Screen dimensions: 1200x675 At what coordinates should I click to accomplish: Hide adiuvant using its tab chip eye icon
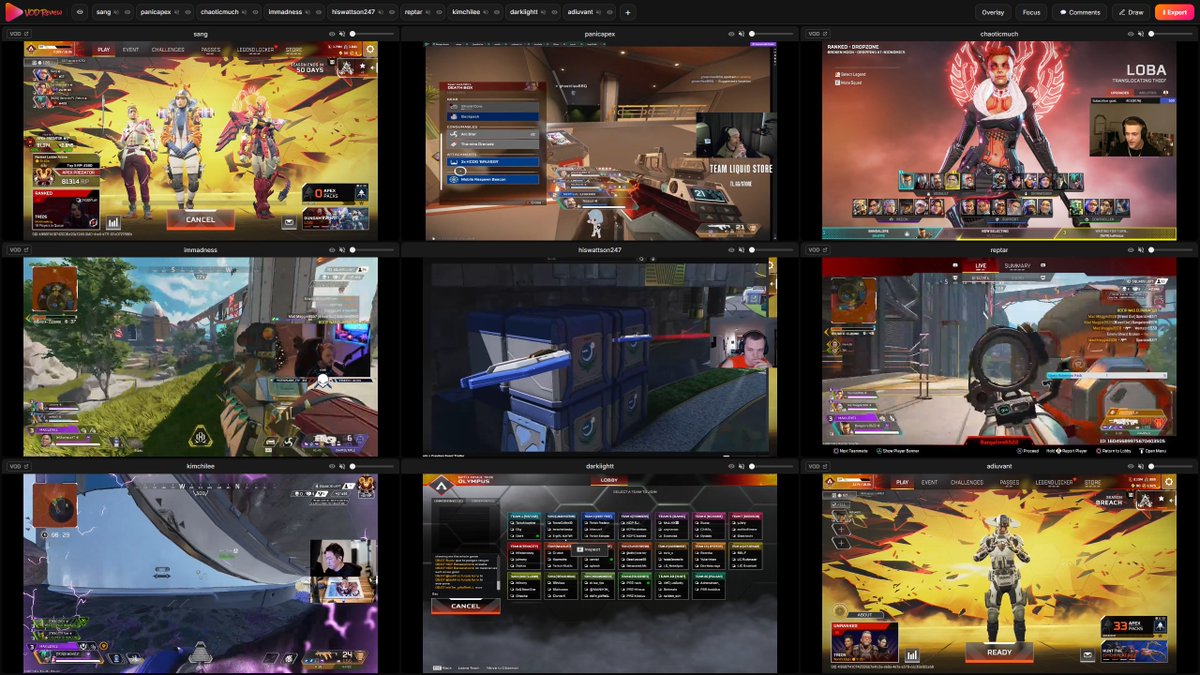(609, 12)
